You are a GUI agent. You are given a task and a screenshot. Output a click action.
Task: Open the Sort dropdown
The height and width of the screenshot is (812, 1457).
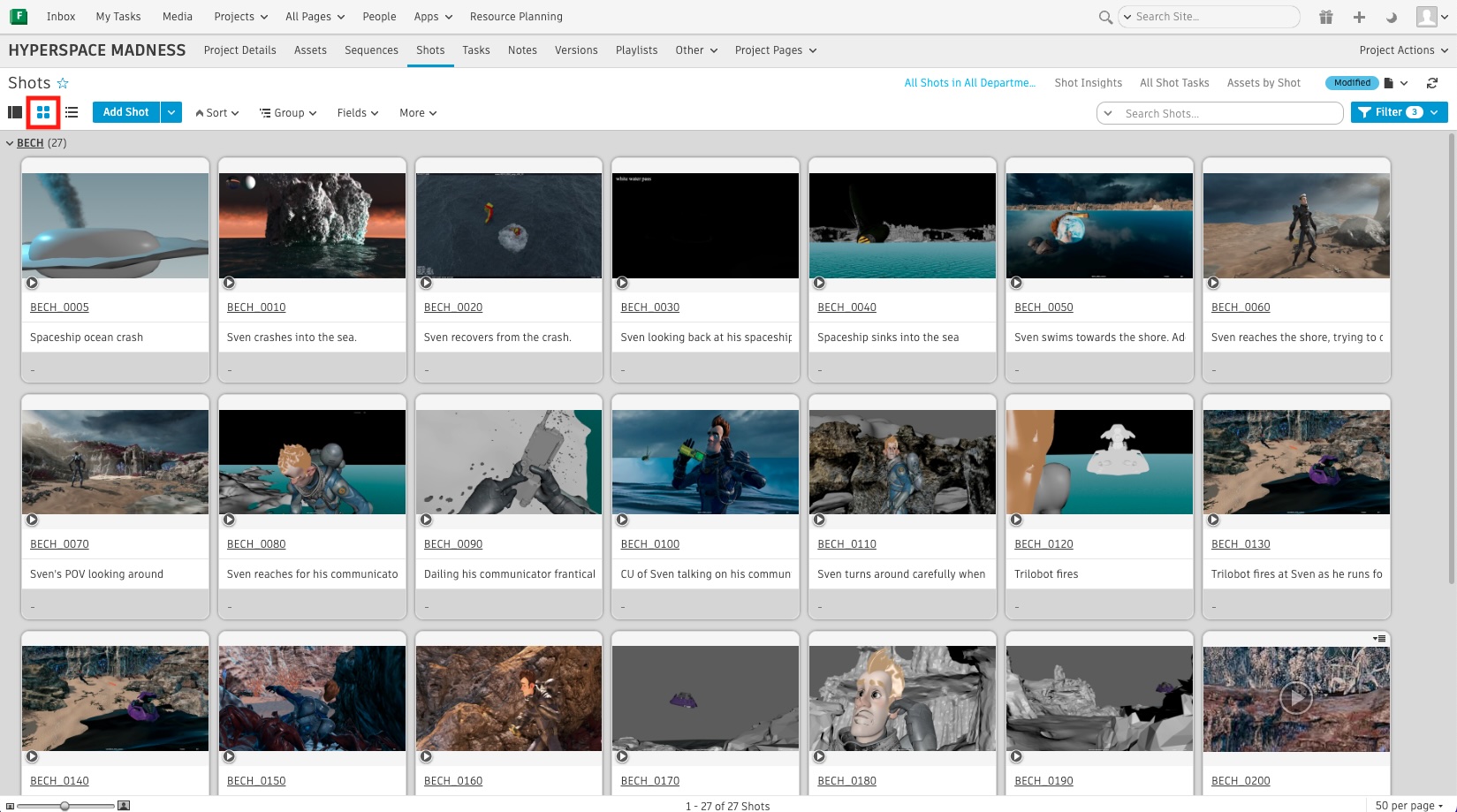[x=217, y=113]
